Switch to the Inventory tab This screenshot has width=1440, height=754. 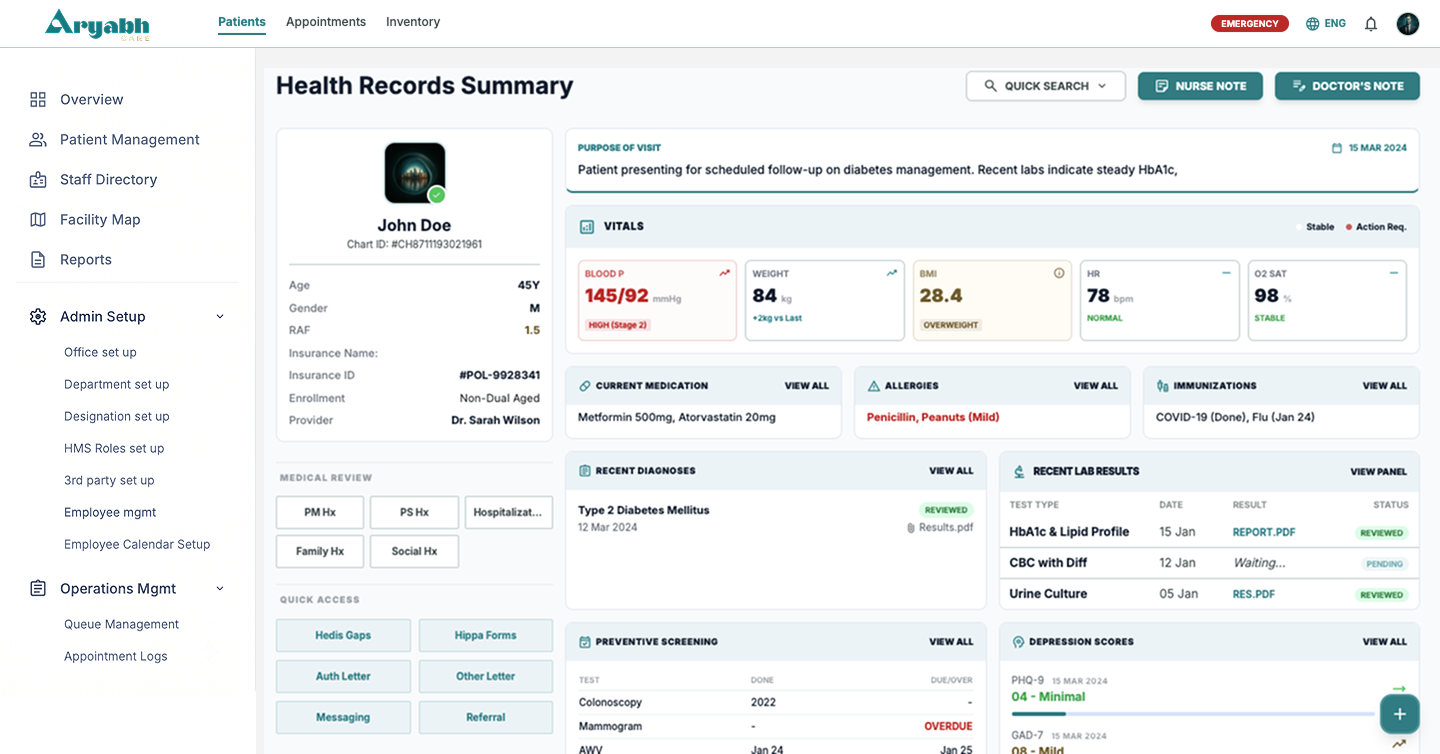point(413,22)
